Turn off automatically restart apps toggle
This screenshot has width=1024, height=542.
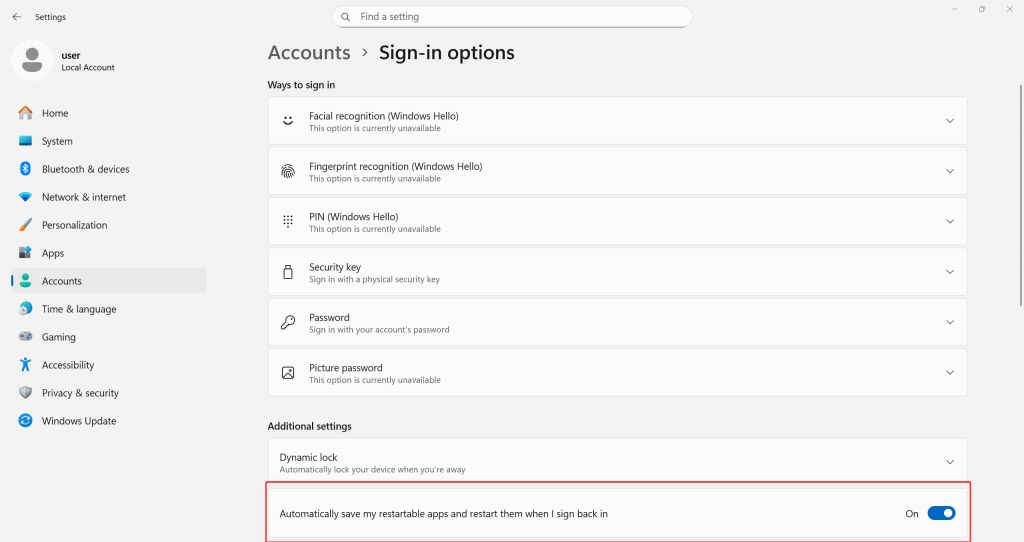coord(941,513)
